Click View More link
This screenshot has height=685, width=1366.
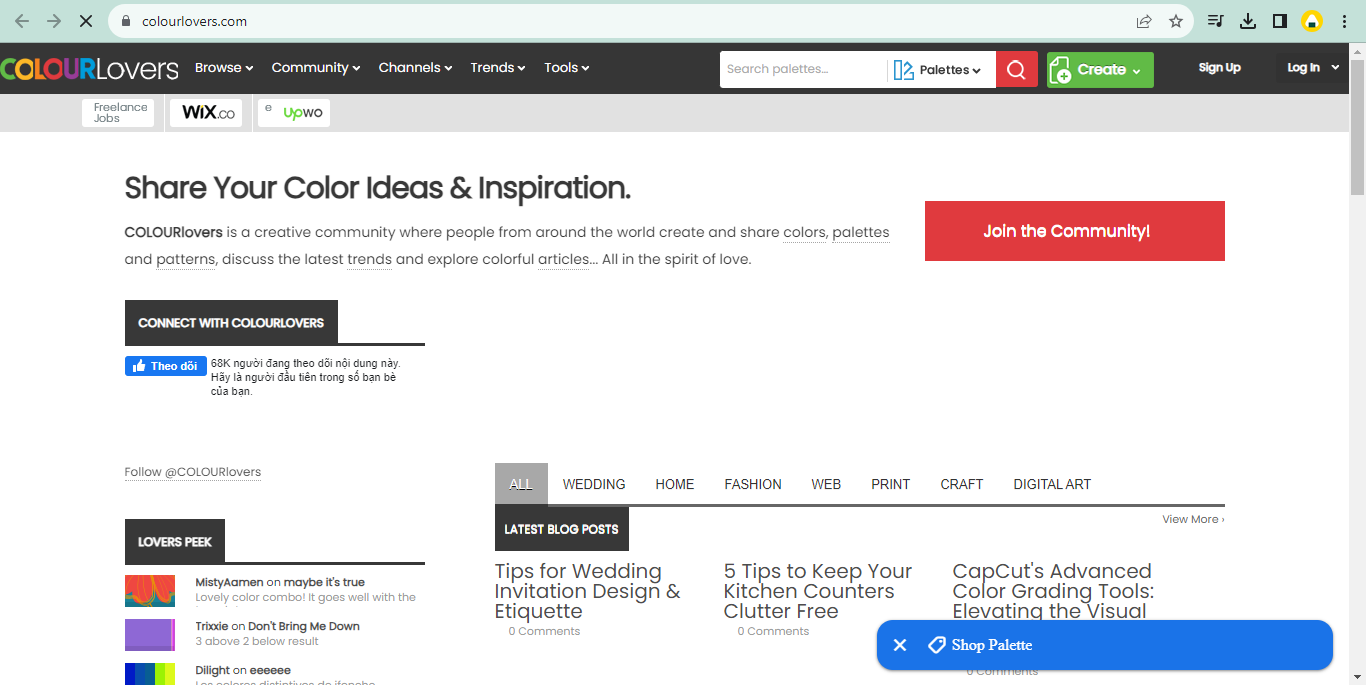point(1193,519)
